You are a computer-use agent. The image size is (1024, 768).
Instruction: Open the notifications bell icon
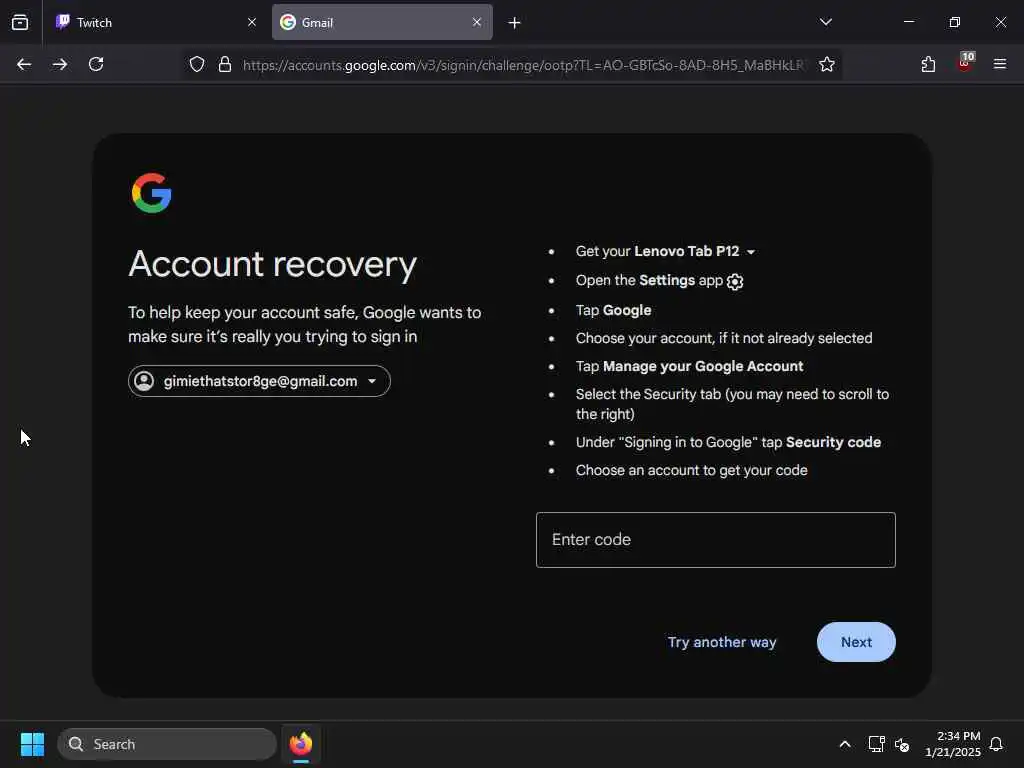tap(996, 744)
